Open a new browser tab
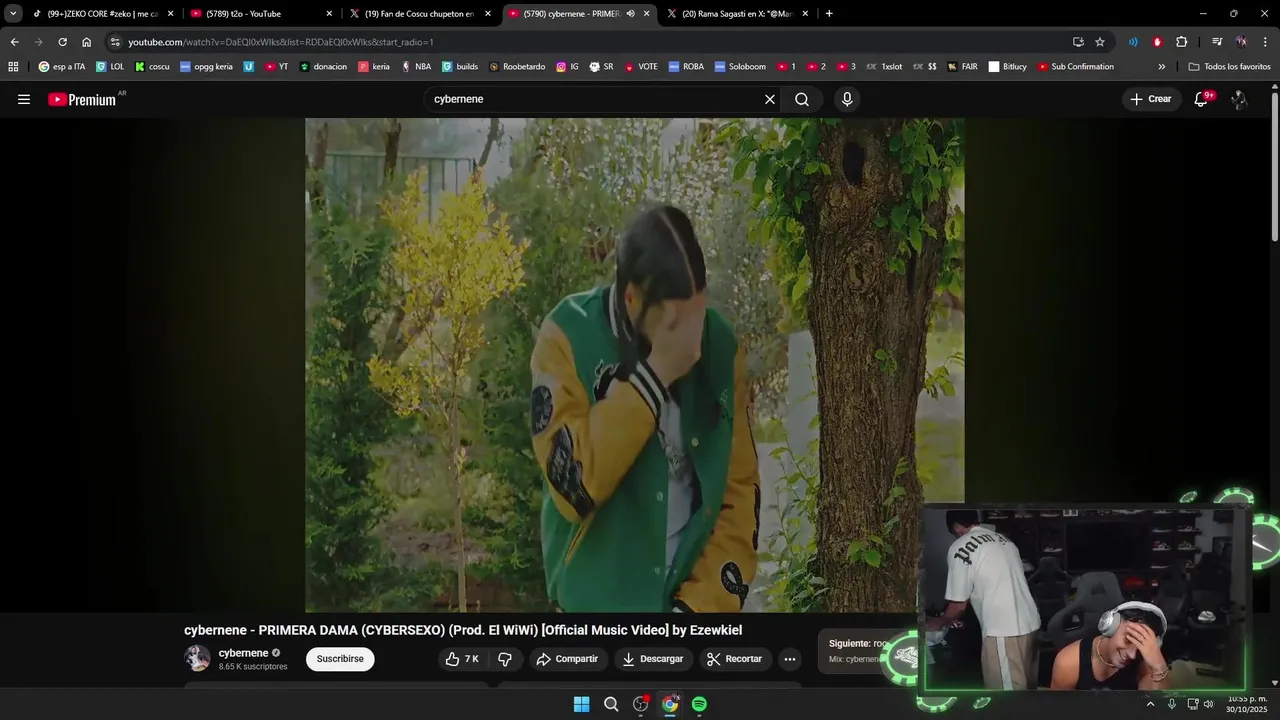1280x720 pixels. click(x=829, y=14)
